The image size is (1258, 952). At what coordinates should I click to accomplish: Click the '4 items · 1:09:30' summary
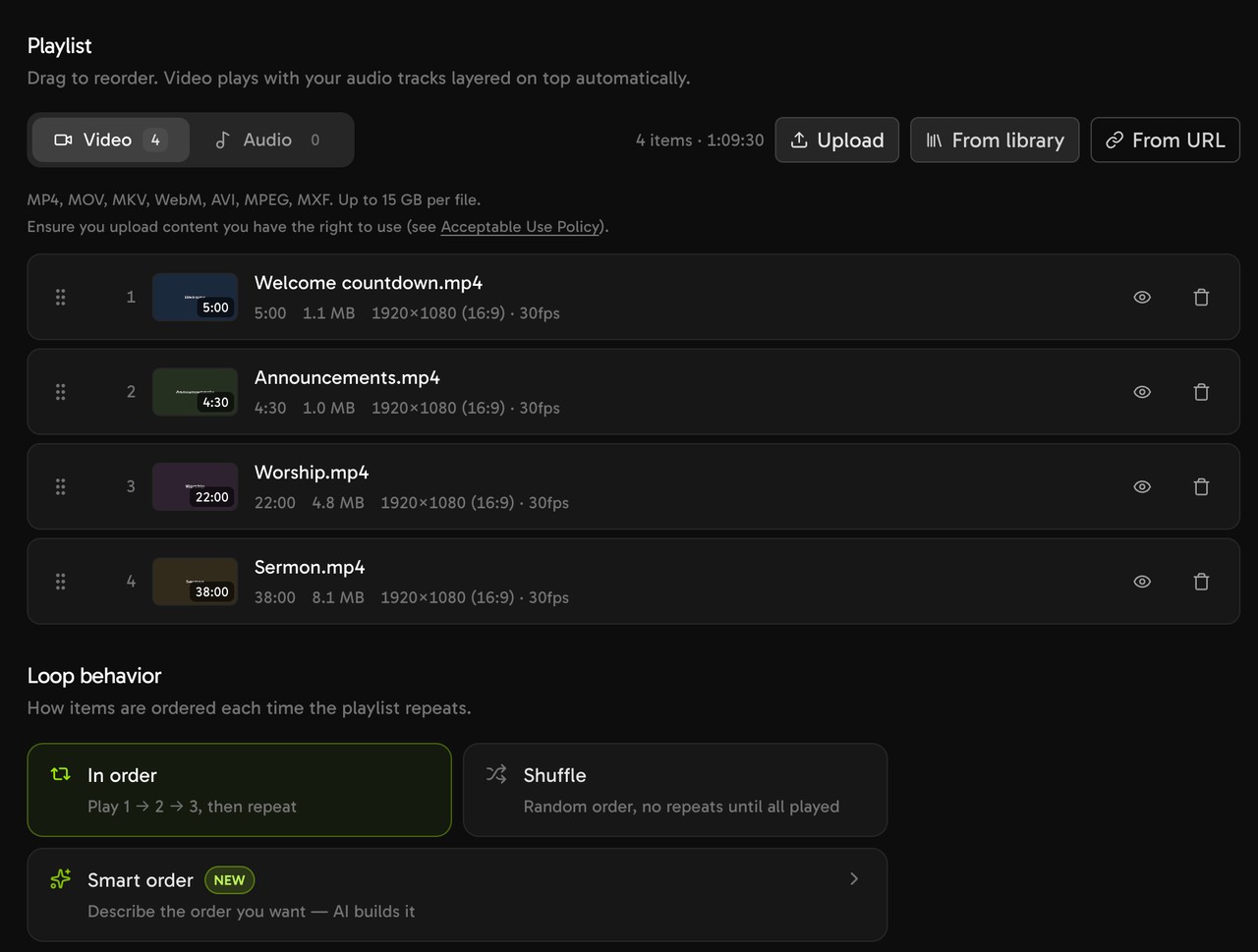click(x=700, y=140)
